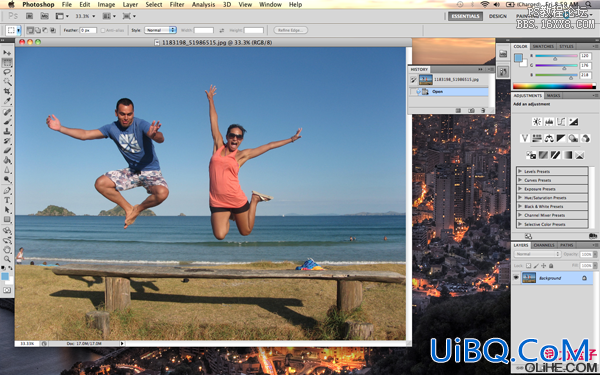Select the Lasso tool
The height and width of the screenshot is (375, 600).
[x=7, y=72]
